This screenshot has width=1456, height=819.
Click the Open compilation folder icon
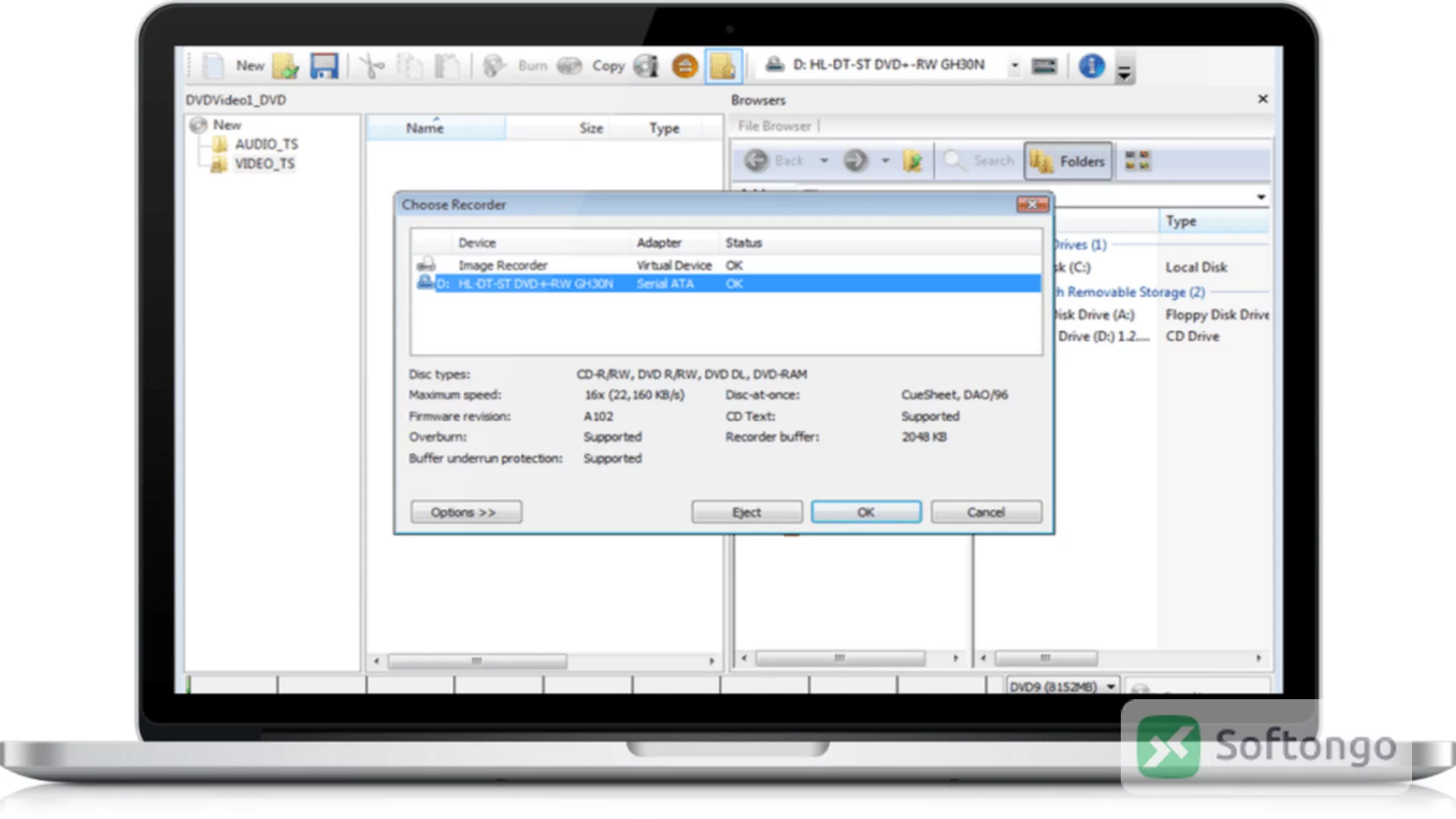pos(286,66)
